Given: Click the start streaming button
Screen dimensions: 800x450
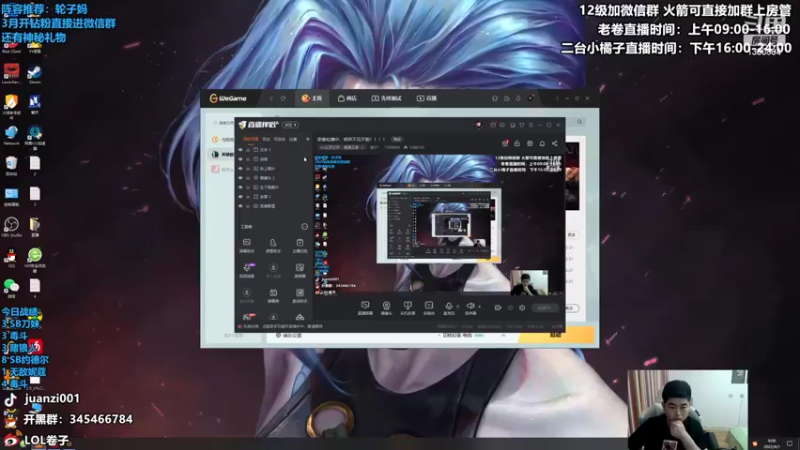Looking at the screenshot, I should tap(545, 308).
